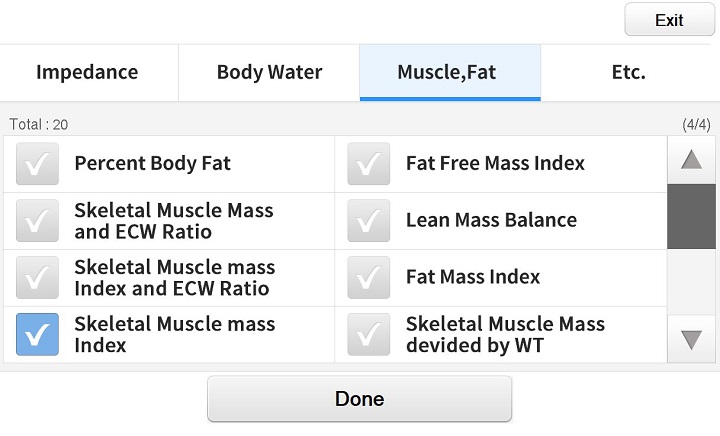The image size is (720, 436).
Task: Switch to the Impedance tab
Action: pyautogui.click(x=87, y=72)
